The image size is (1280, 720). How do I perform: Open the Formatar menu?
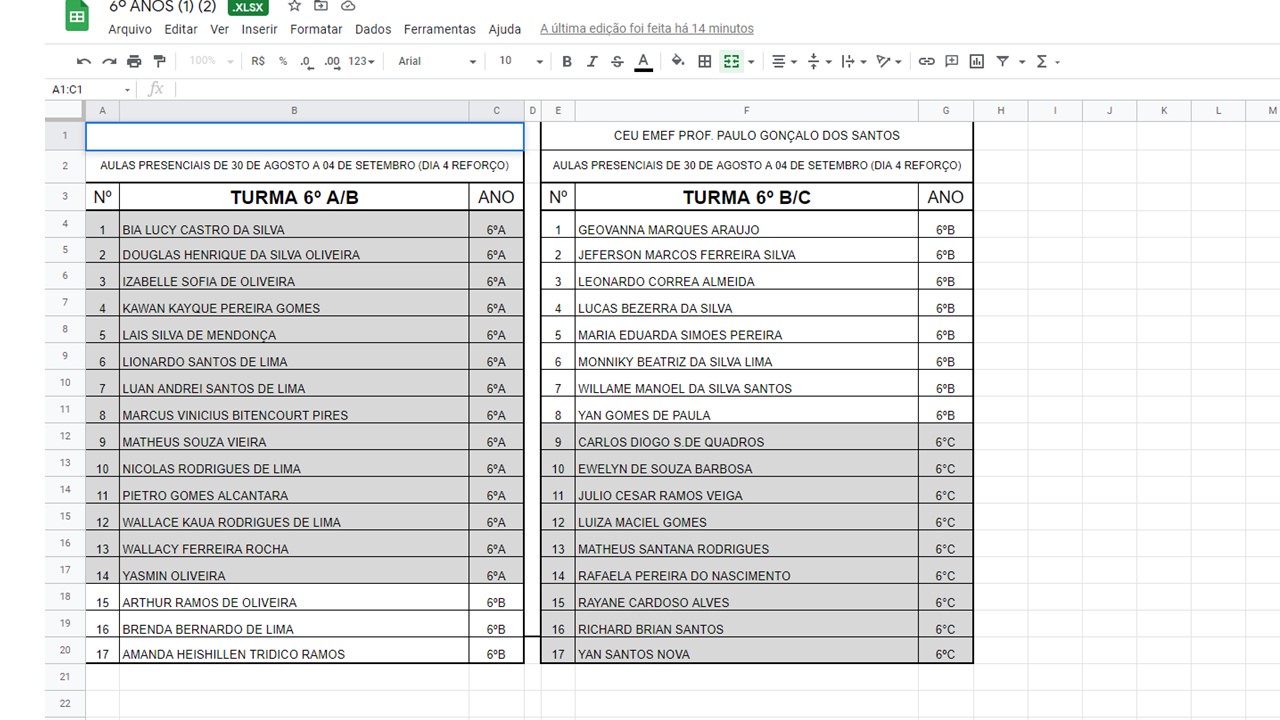pos(317,29)
